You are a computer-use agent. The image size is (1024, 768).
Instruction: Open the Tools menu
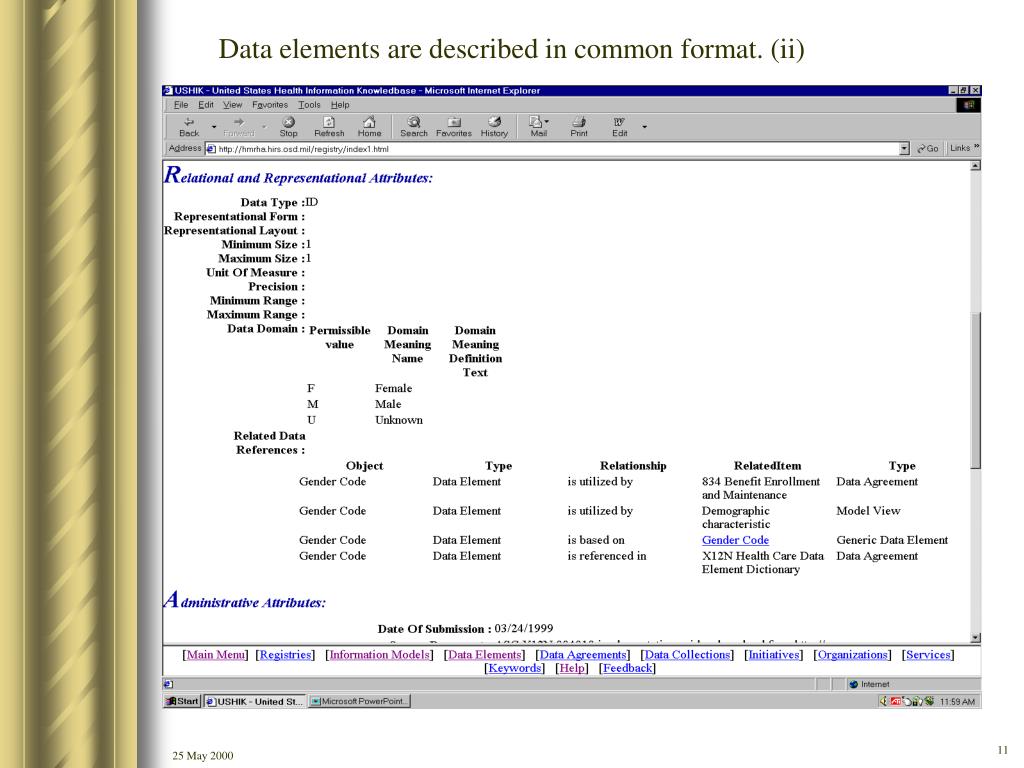point(309,104)
